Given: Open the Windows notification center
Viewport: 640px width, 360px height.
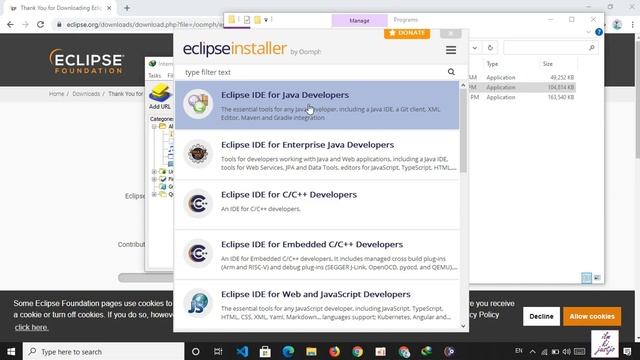Looking at the screenshot, I should [627, 351].
